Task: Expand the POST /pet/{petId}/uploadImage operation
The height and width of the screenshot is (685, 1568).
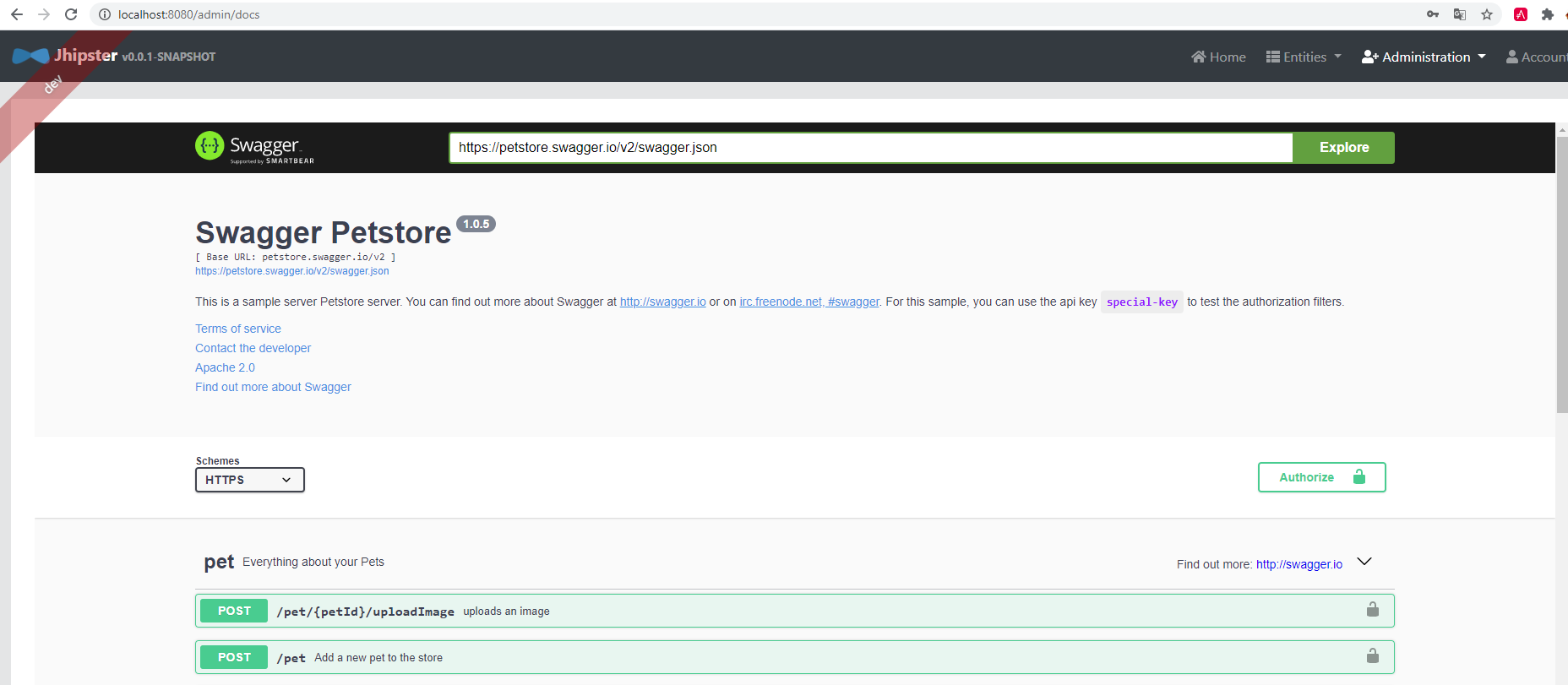Action: click(795, 611)
